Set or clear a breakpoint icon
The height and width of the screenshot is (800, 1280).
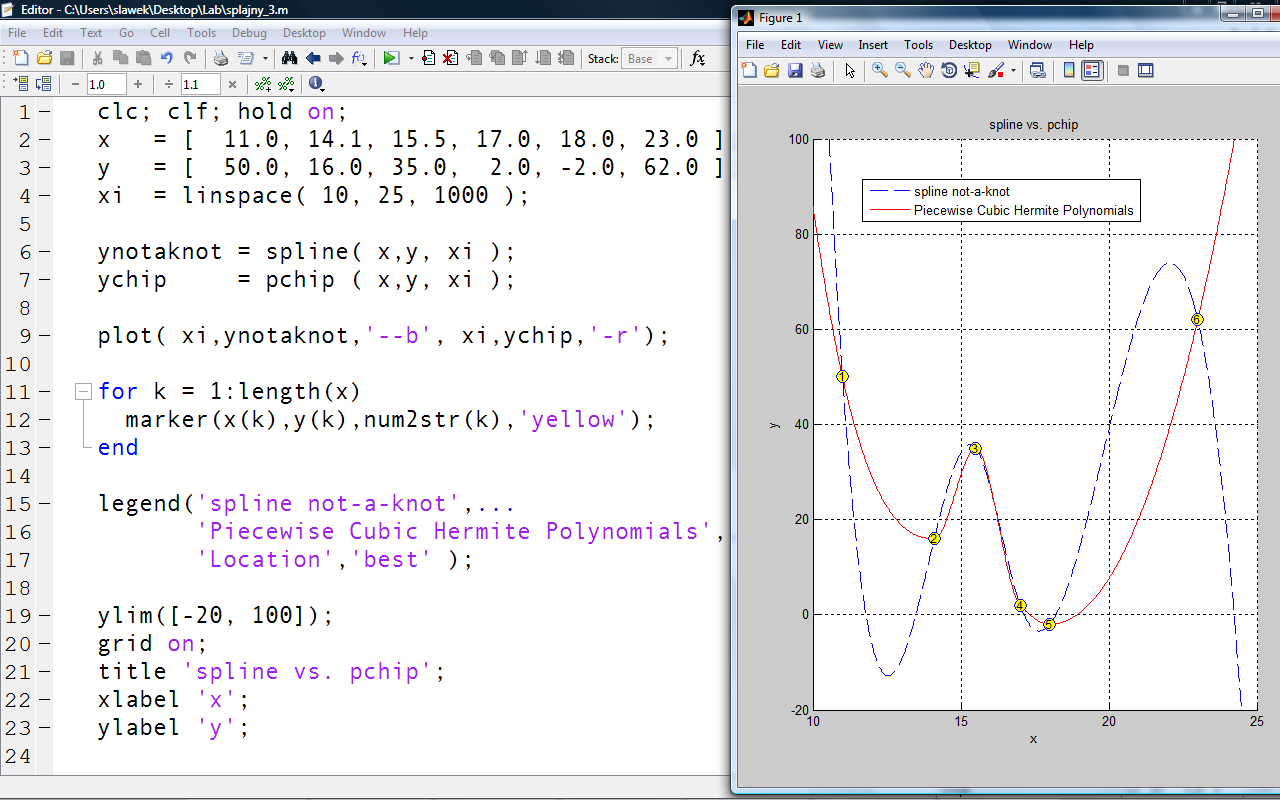click(428, 58)
